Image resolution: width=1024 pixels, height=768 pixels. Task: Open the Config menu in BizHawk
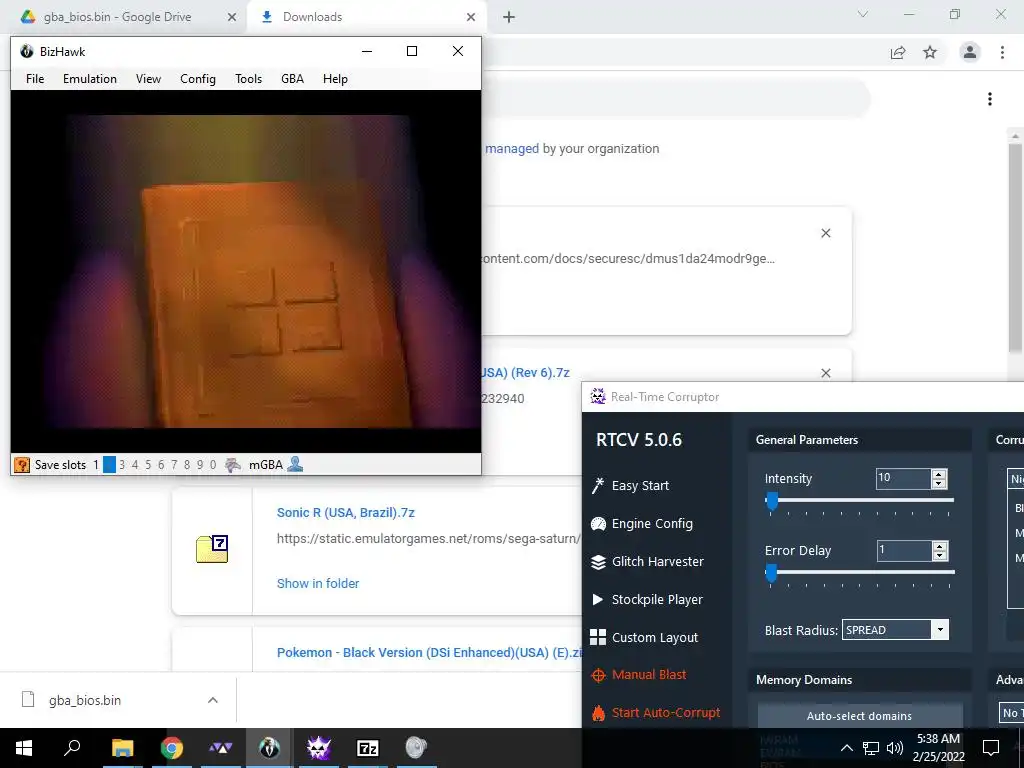[x=198, y=79]
